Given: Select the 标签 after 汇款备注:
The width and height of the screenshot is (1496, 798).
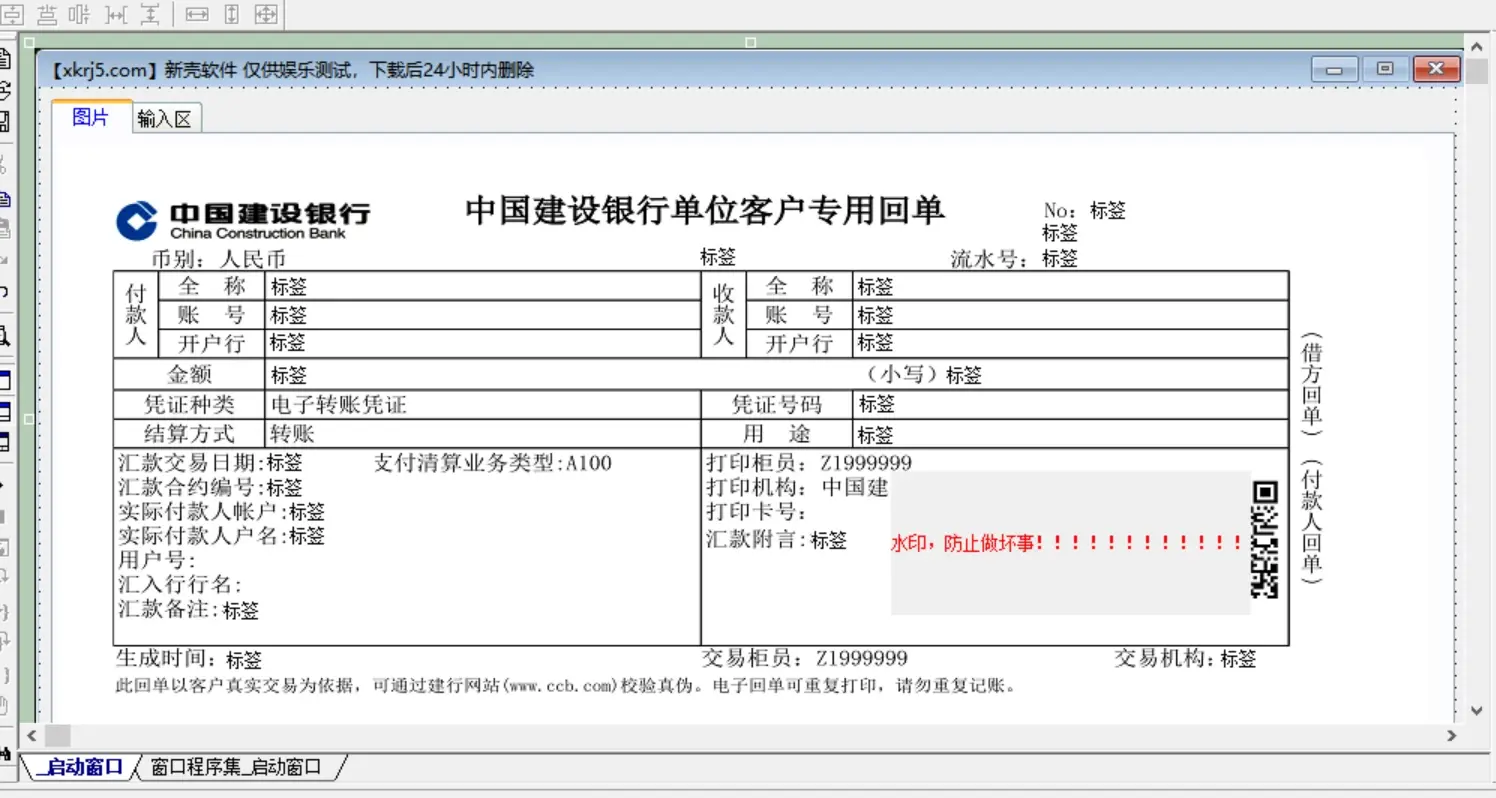Looking at the screenshot, I should coord(240,610).
